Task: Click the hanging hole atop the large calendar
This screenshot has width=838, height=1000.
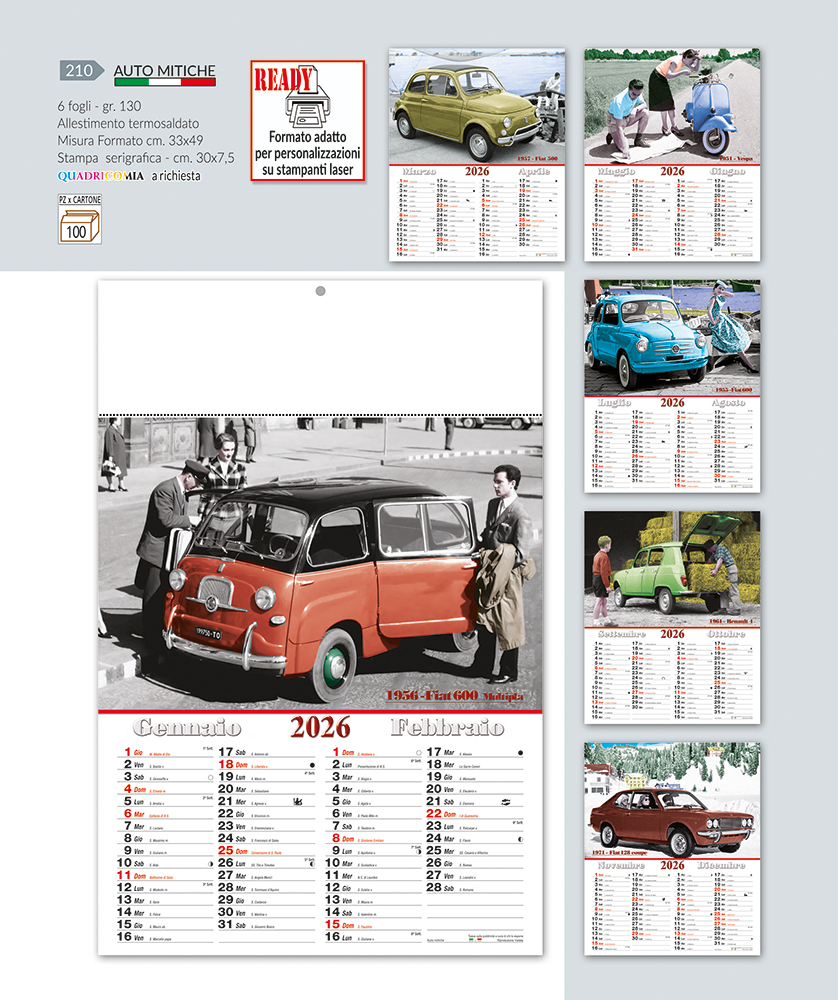Action: pos(321,291)
